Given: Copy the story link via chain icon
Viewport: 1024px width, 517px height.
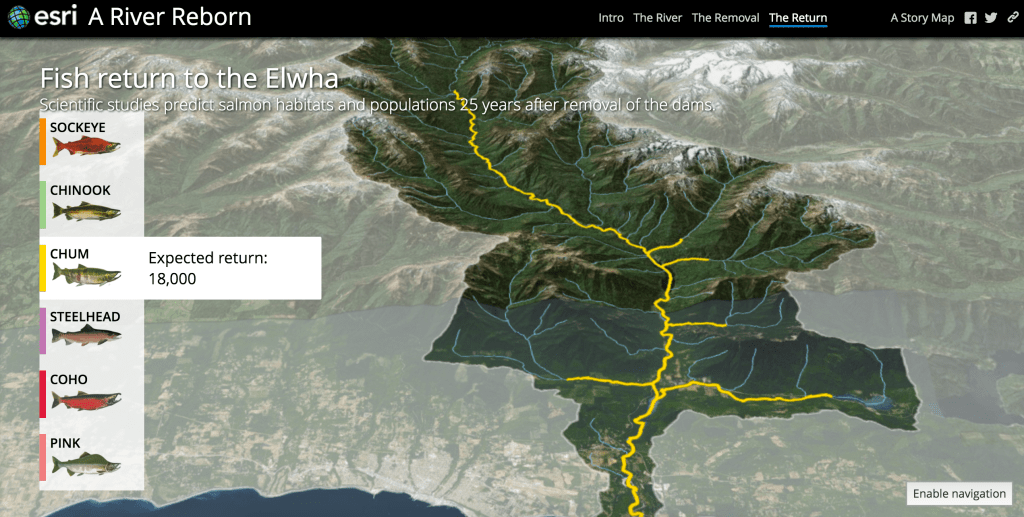Looking at the screenshot, I should [1011, 18].
